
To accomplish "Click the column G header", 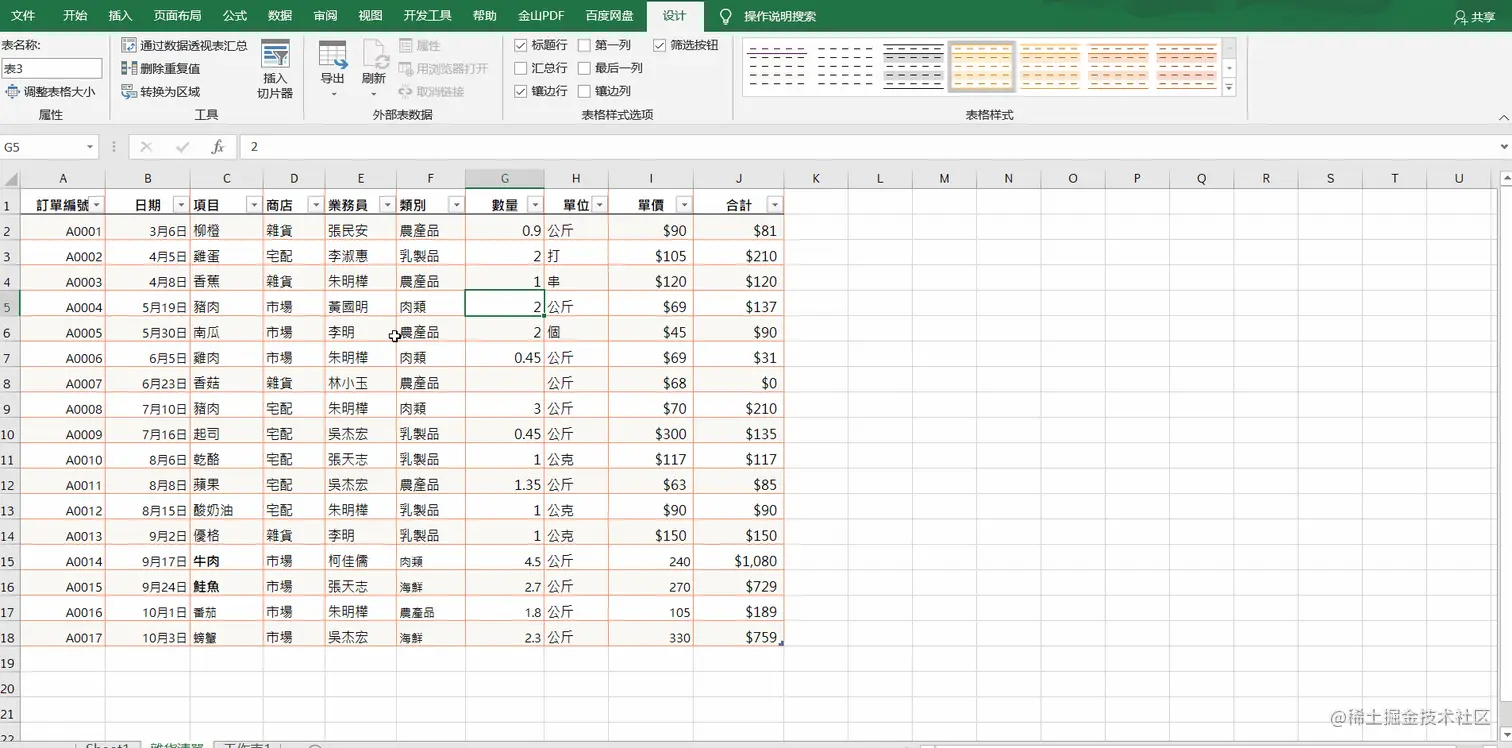I will [x=505, y=179].
